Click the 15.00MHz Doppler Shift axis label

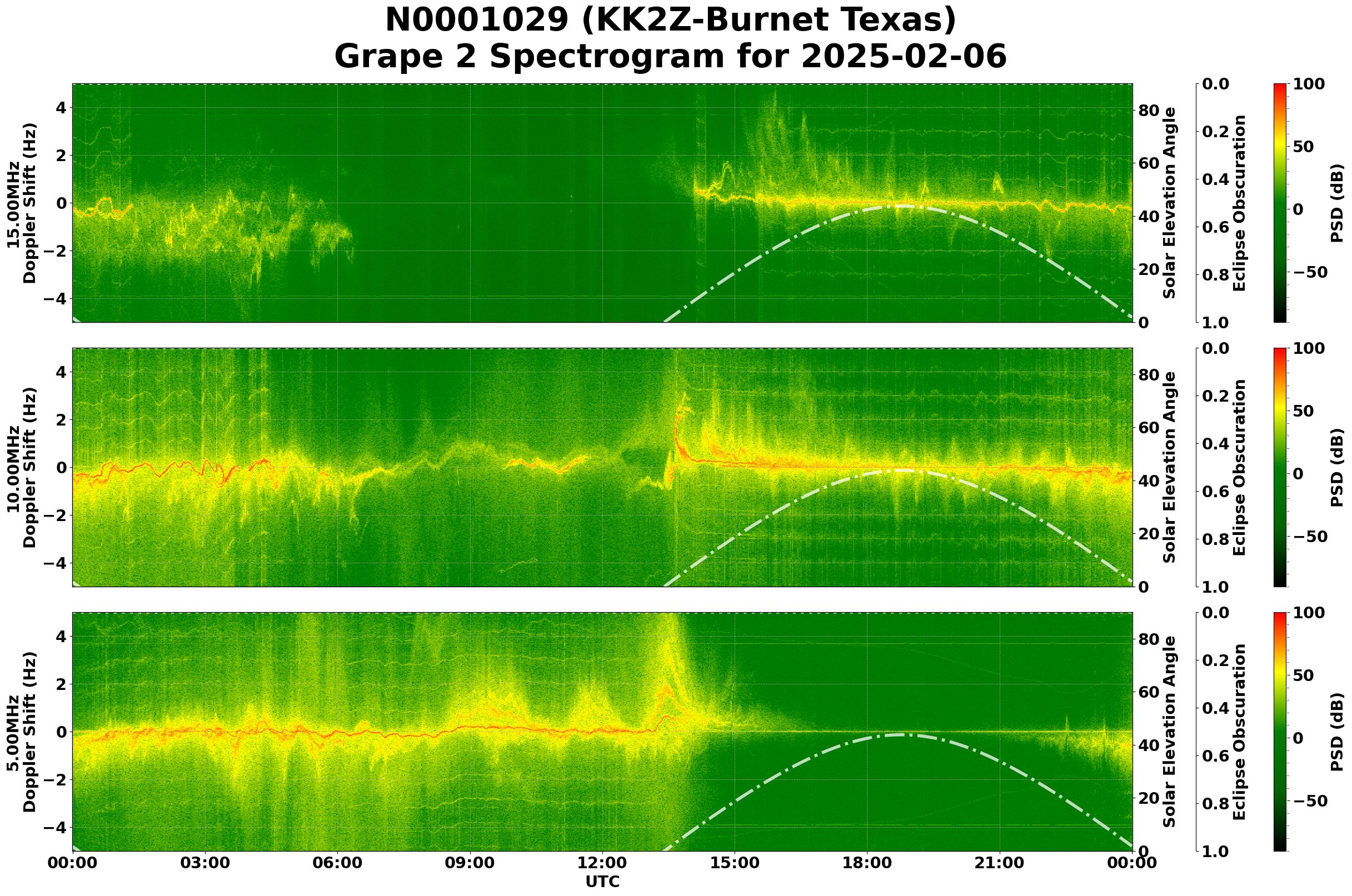[21, 203]
